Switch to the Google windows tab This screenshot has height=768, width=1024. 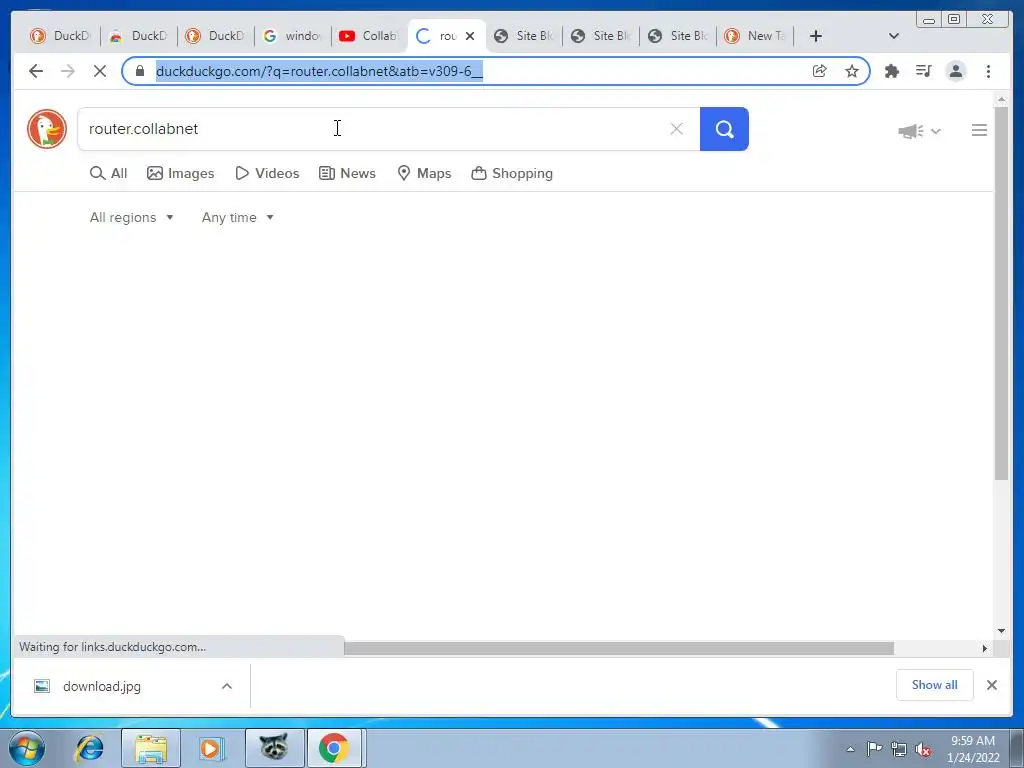tap(292, 36)
